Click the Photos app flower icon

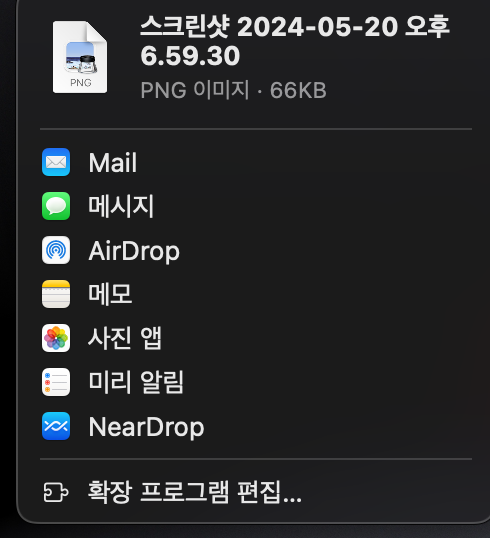56,338
